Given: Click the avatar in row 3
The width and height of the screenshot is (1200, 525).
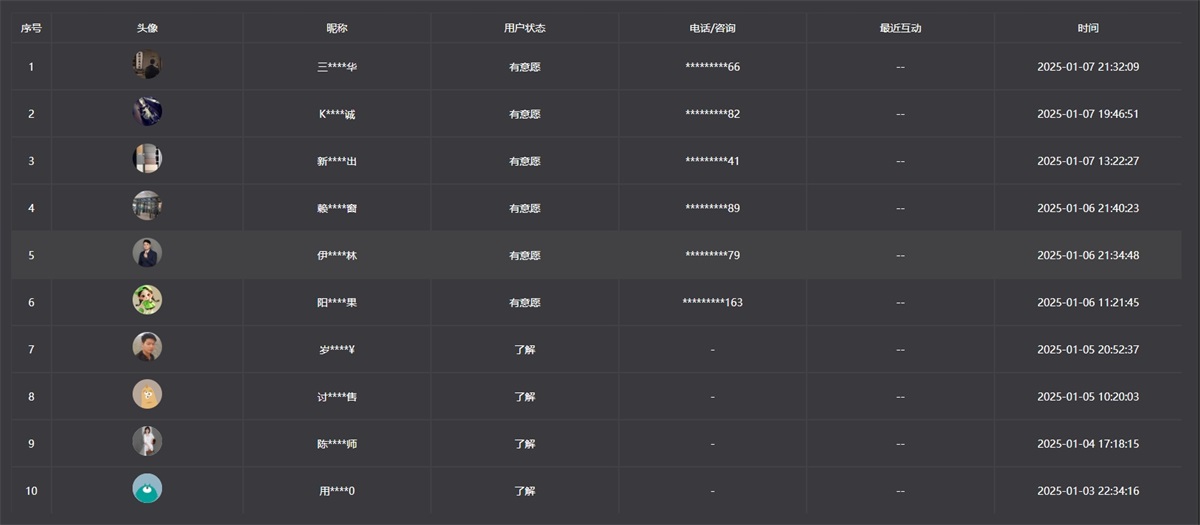Looking at the screenshot, I should click(x=147, y=160).
